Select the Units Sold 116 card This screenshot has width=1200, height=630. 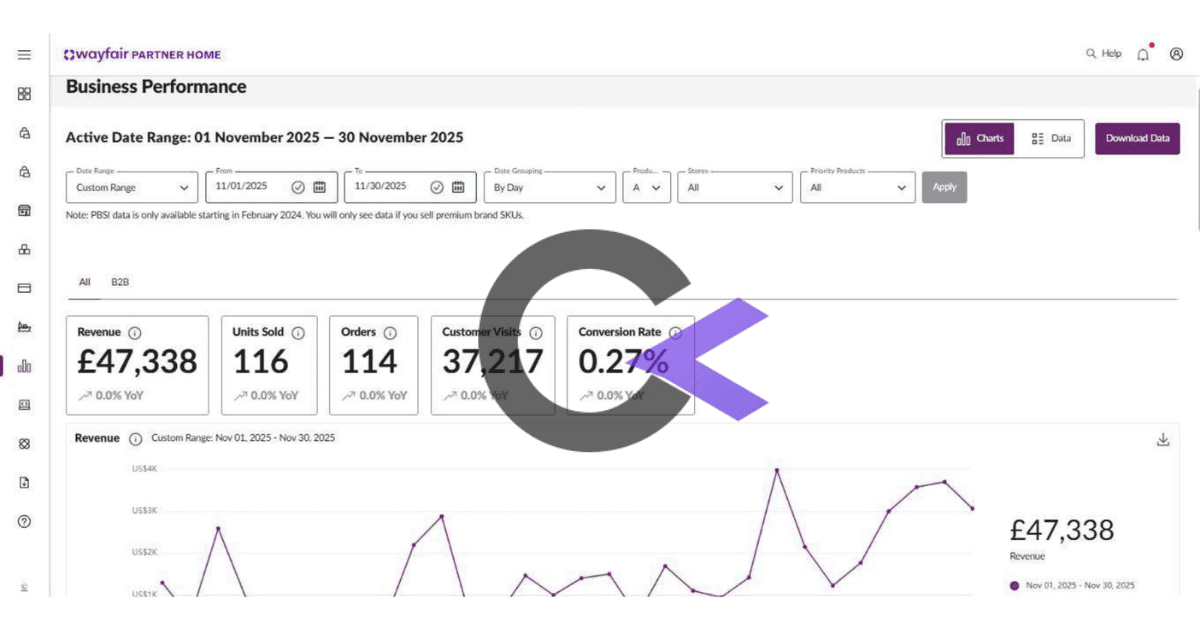[x=269, y=365]
